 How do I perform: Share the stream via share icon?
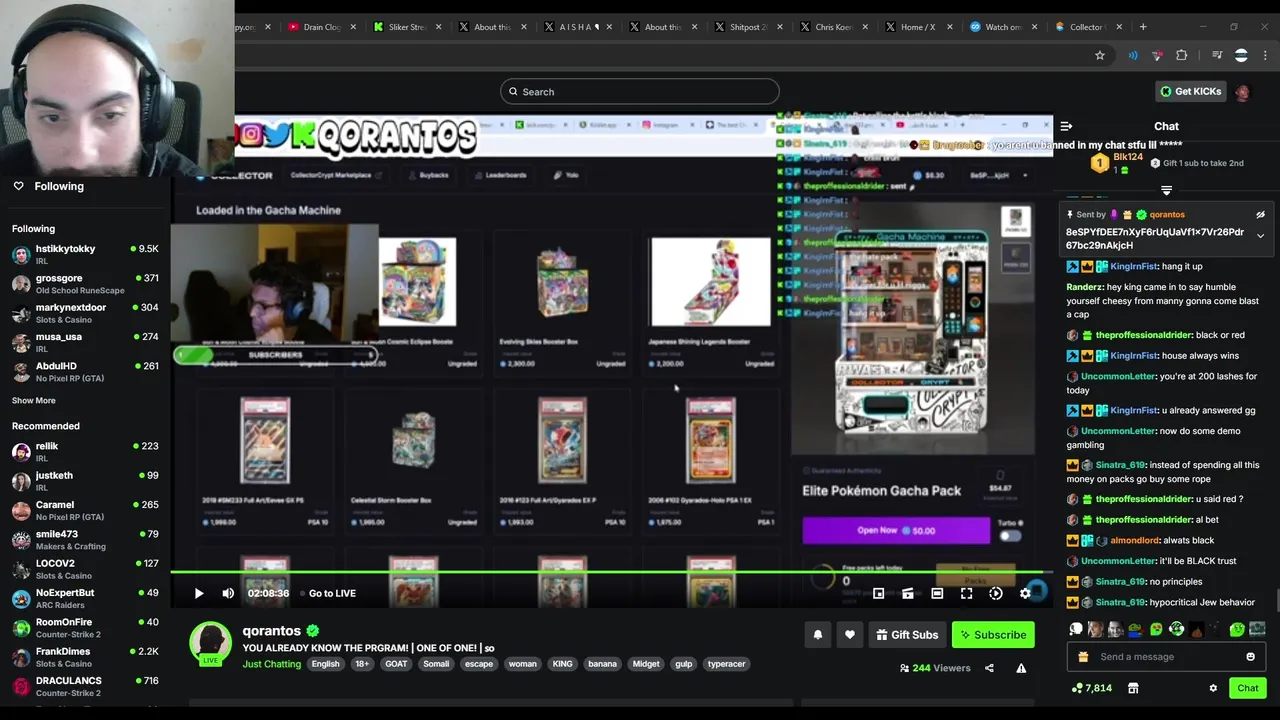pos(989,668)
